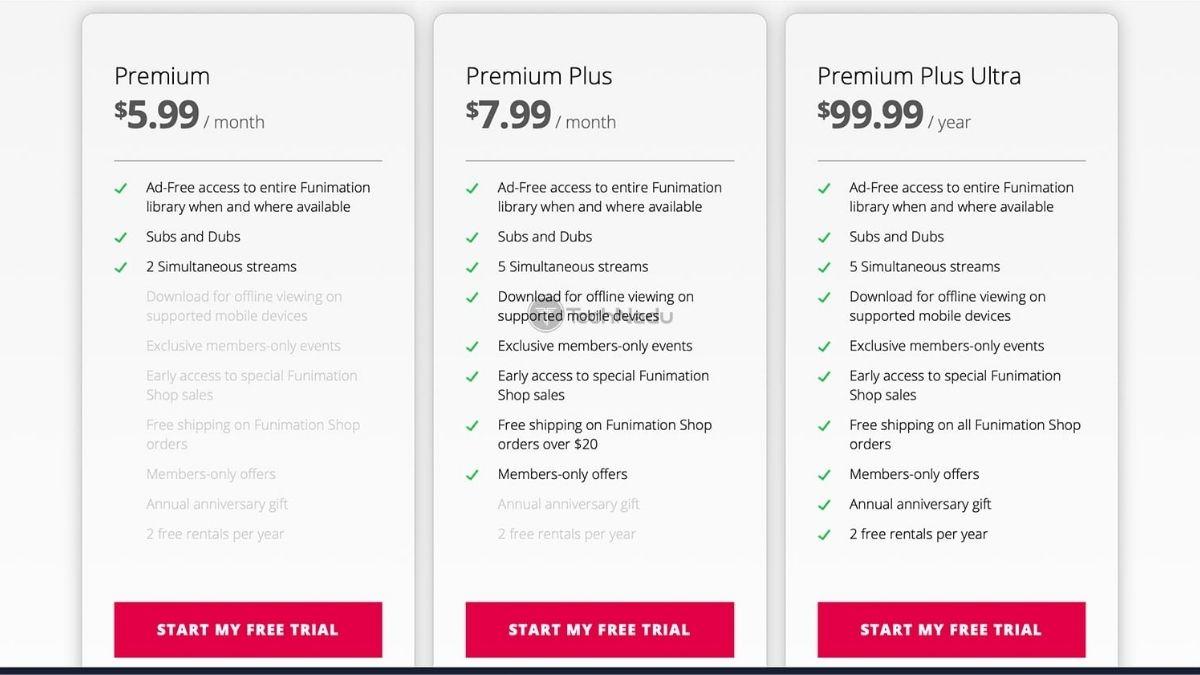1200x675 pixels.
Task: Click Premium Plus Exclusive members-only events checkmark
Action: [472, 347]
